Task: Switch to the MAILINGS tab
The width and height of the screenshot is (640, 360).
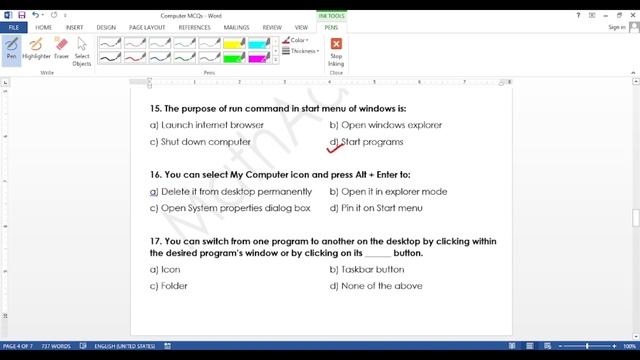Action: [236, 27]
